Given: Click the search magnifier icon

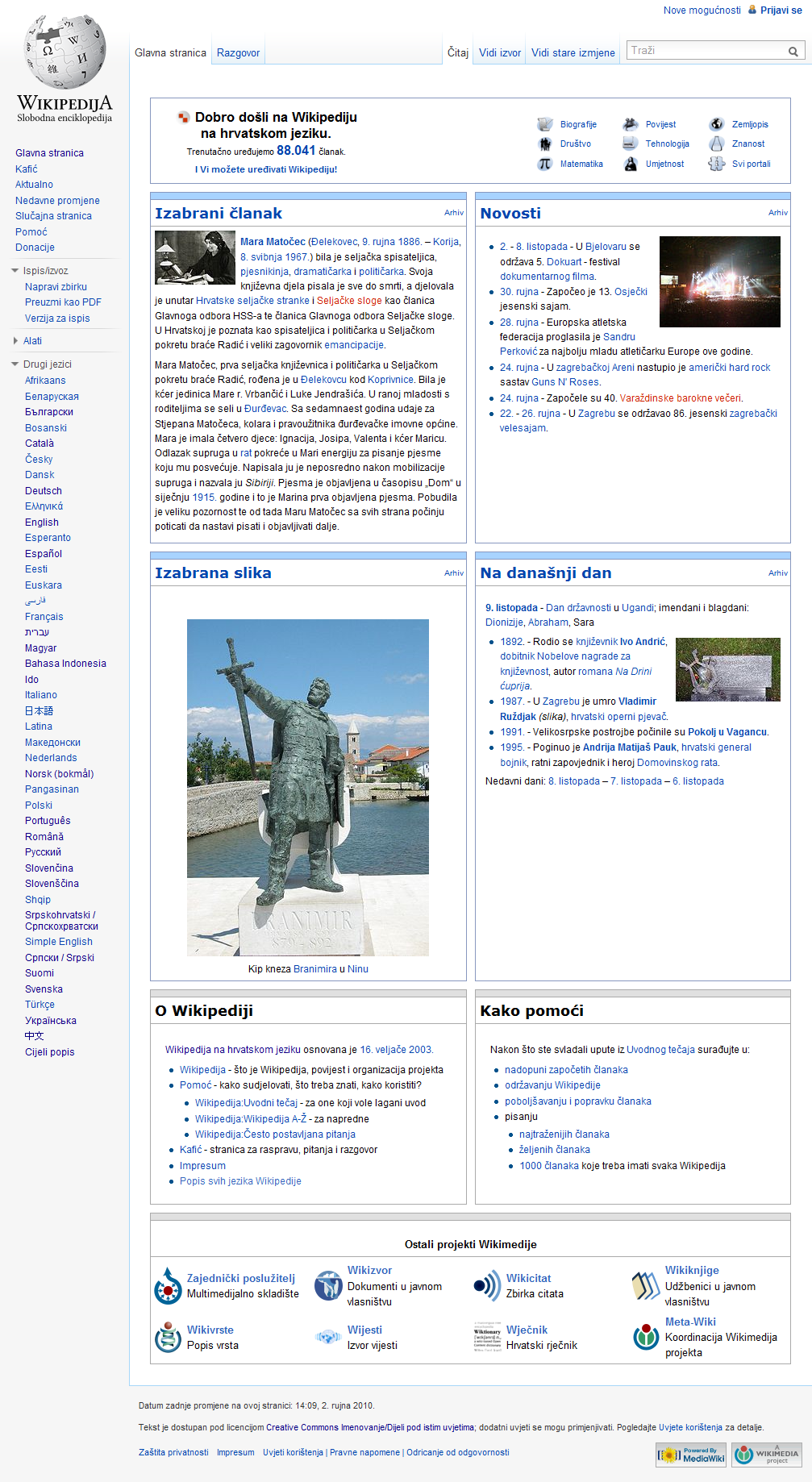Looking at the screenshot, I should click(x=793, y=52).
